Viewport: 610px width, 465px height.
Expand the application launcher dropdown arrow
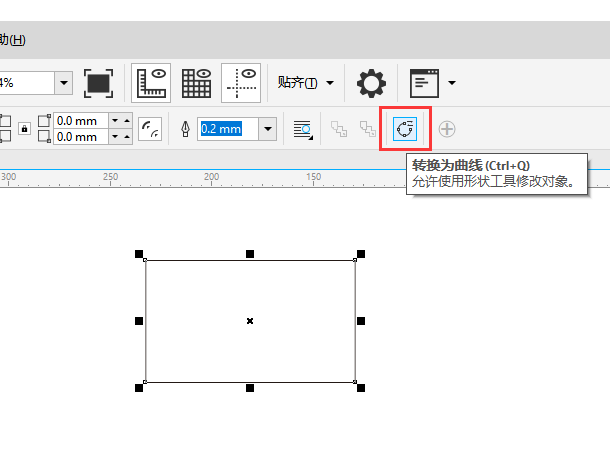[x=452, y=83]
